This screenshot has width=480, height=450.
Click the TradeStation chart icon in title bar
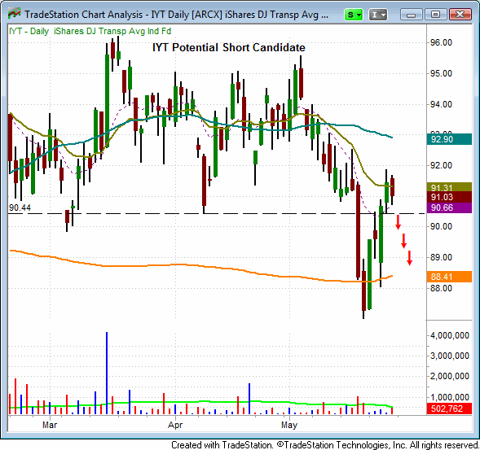coord(14,14)
